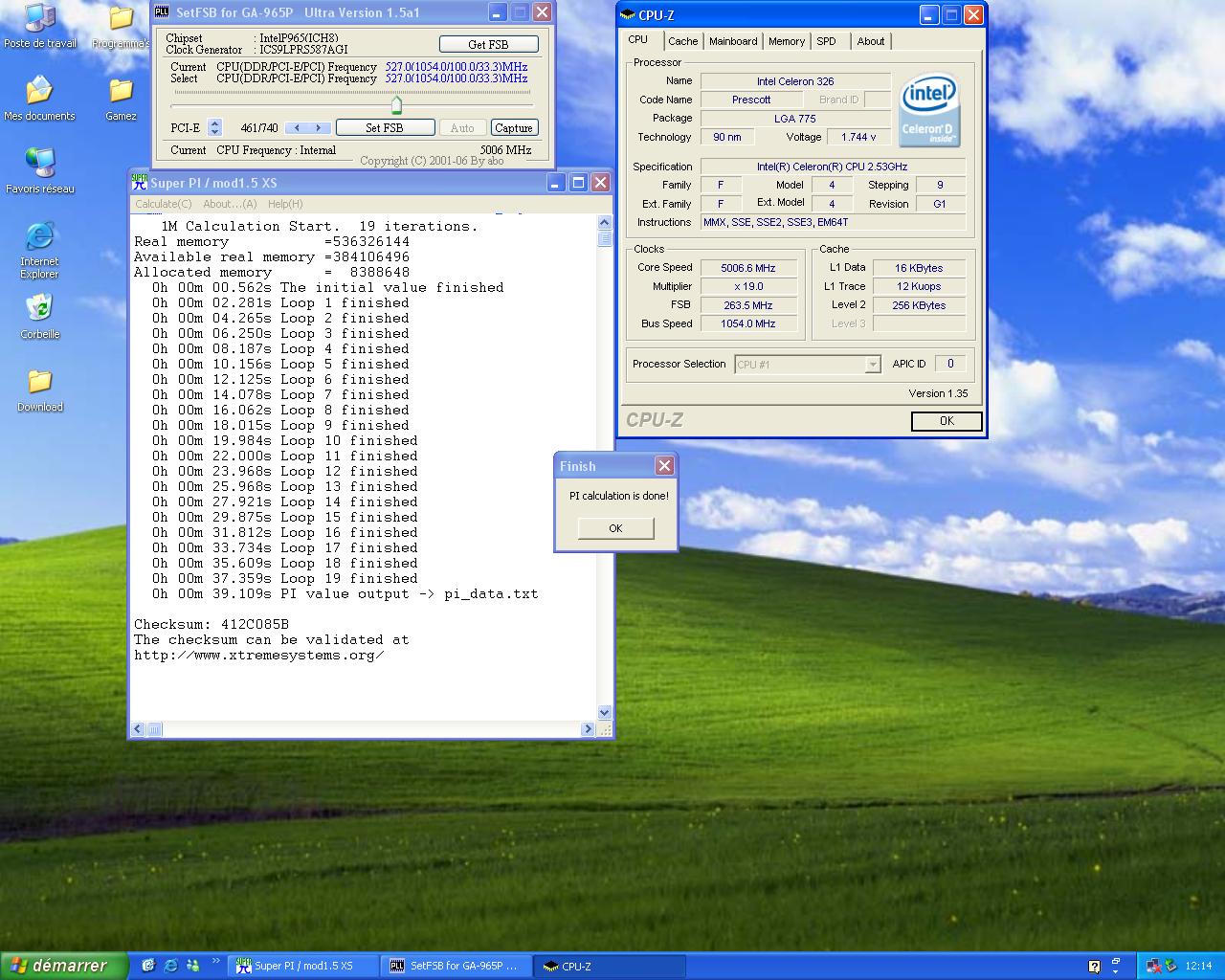Click the first quick launch icon in taskbar
Viewport: 1225px width, 980px height.
(148, 966)
